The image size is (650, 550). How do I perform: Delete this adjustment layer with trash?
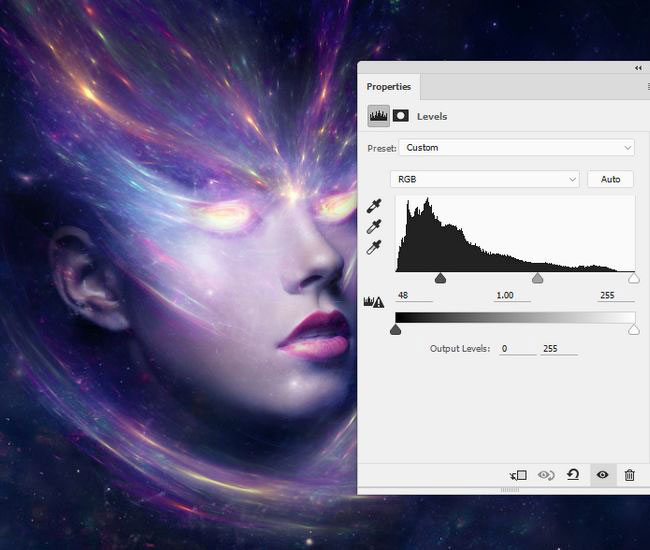630,475
